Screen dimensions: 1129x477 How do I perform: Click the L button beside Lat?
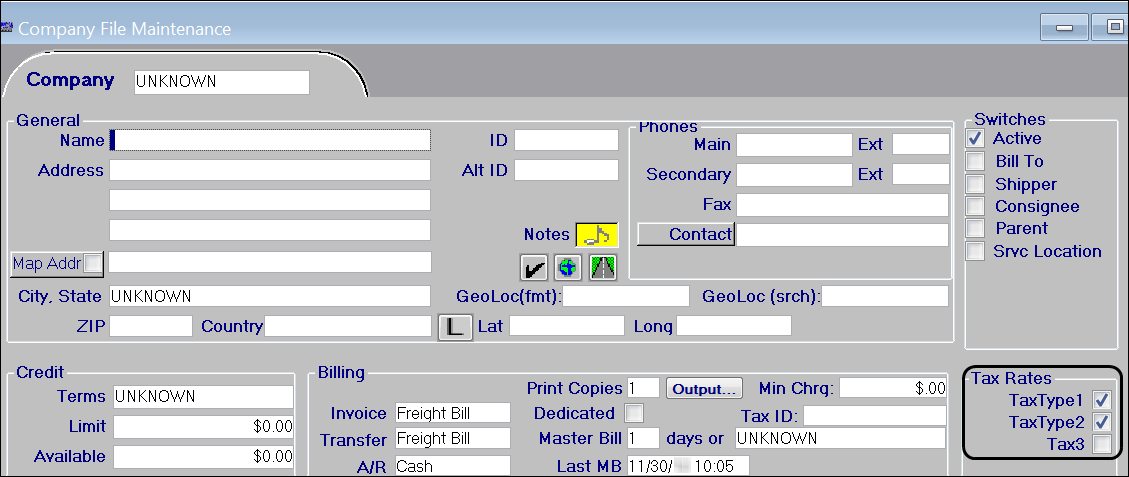(x=455, y=327)
